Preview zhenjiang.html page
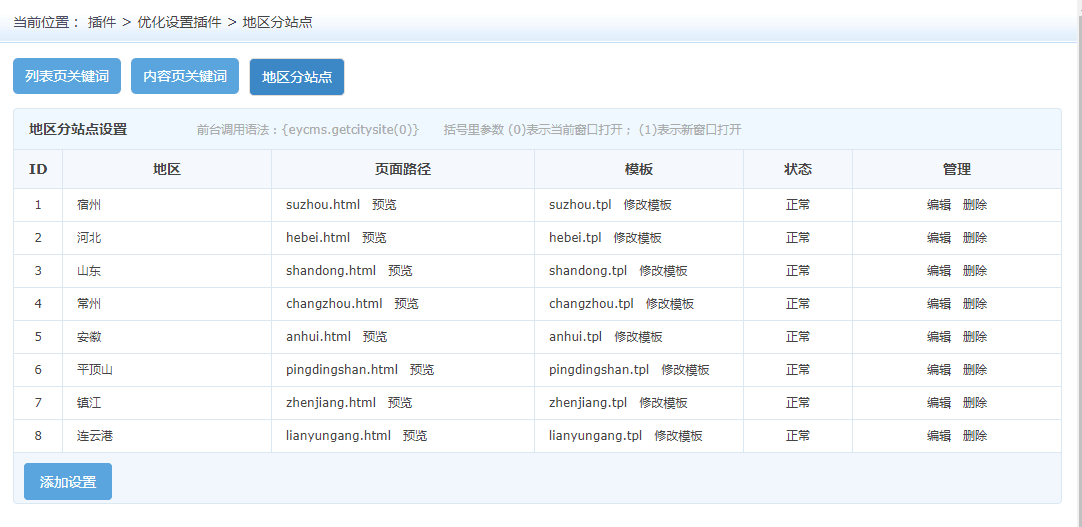 (x=400, y=403)
